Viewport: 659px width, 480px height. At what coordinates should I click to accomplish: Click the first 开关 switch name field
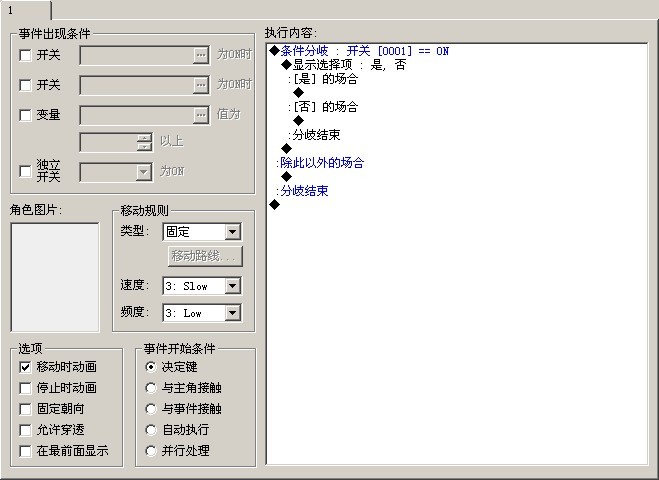point(137,55)
